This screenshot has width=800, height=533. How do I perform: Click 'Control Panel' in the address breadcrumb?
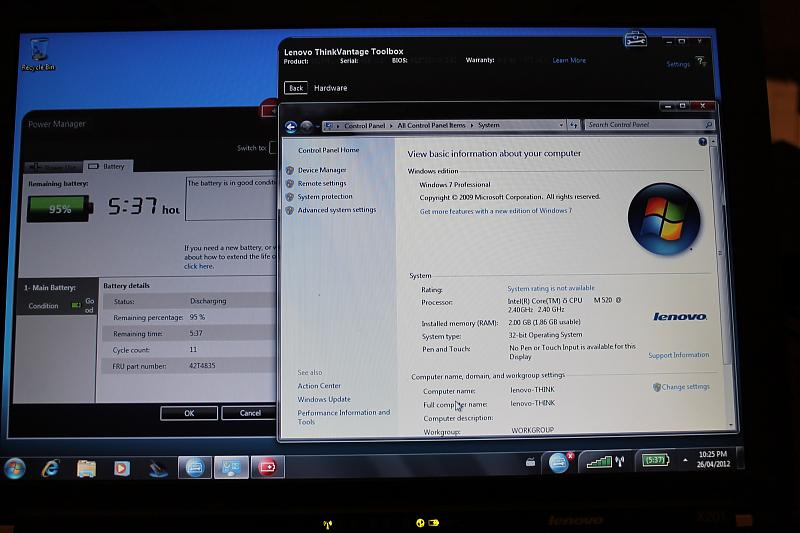364,125
